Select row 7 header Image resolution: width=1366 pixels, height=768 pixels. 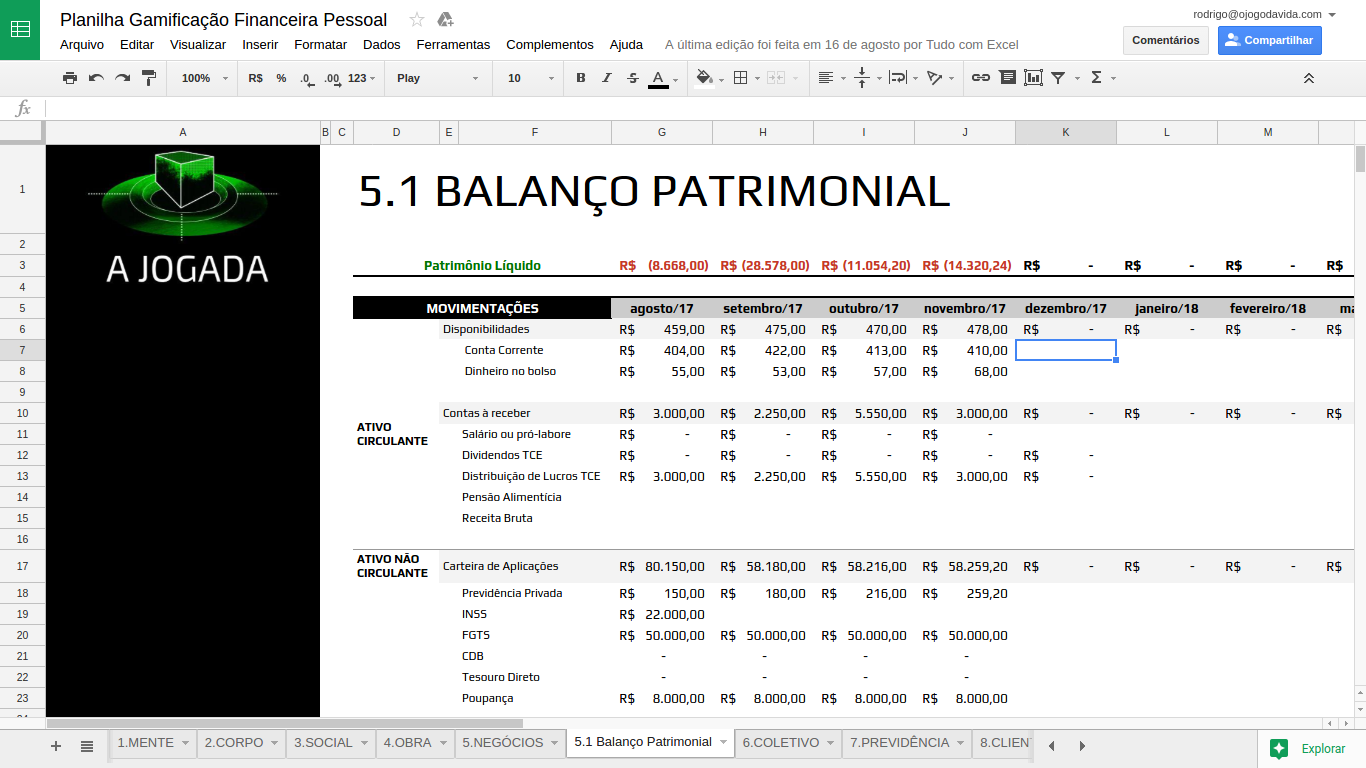[22, 350]
